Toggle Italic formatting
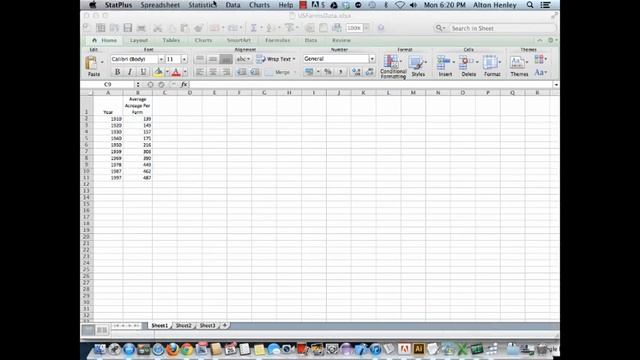This screenshot has width=640, height=360. tap(130, 72)
